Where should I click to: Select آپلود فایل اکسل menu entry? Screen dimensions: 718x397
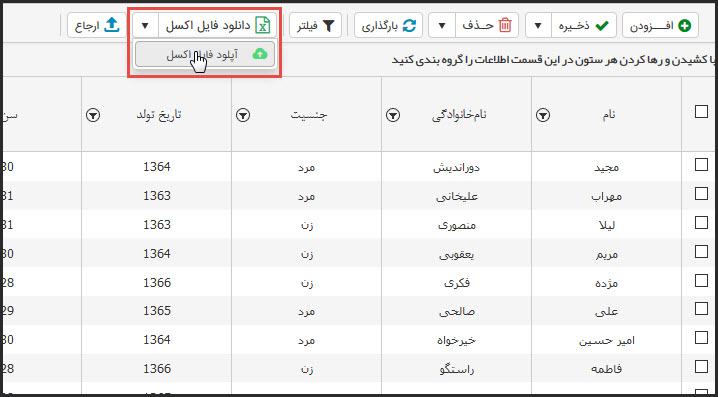[205, 54]
